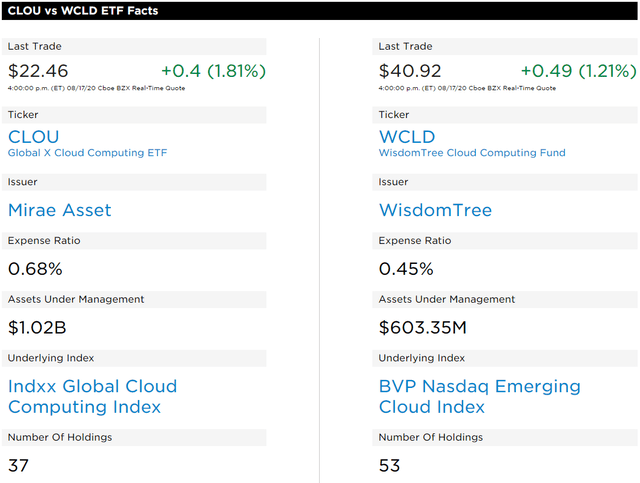Select the 0.68% expense ratio value

(x=36, y=269)
